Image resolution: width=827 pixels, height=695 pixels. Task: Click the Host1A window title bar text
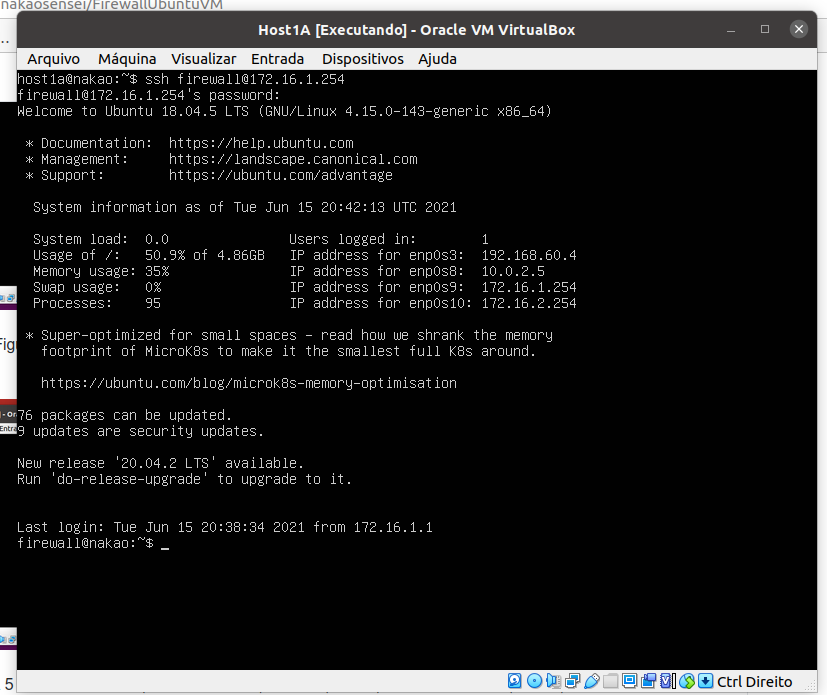coord(417,30)
